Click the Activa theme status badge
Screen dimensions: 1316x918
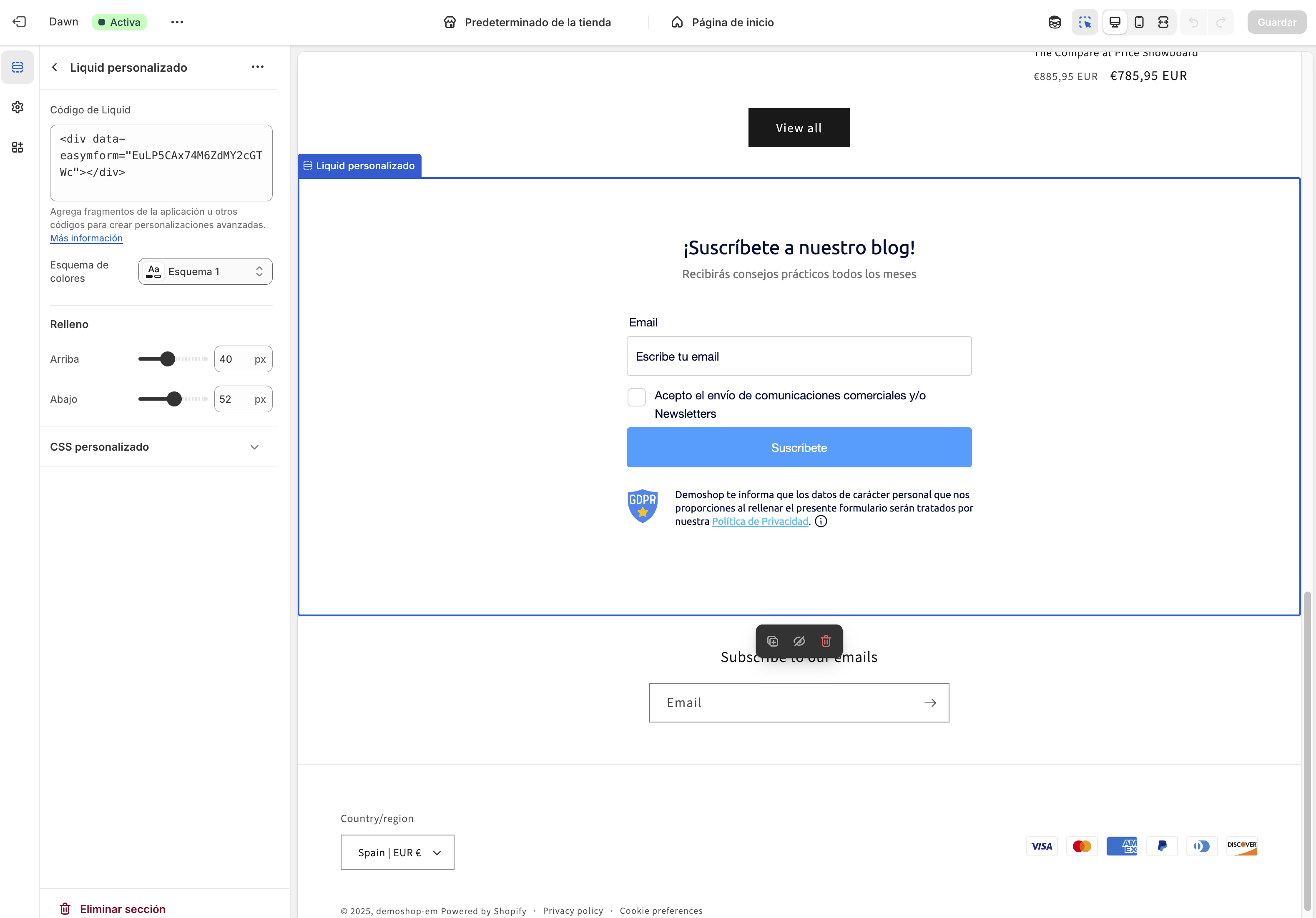coord(119,22)
